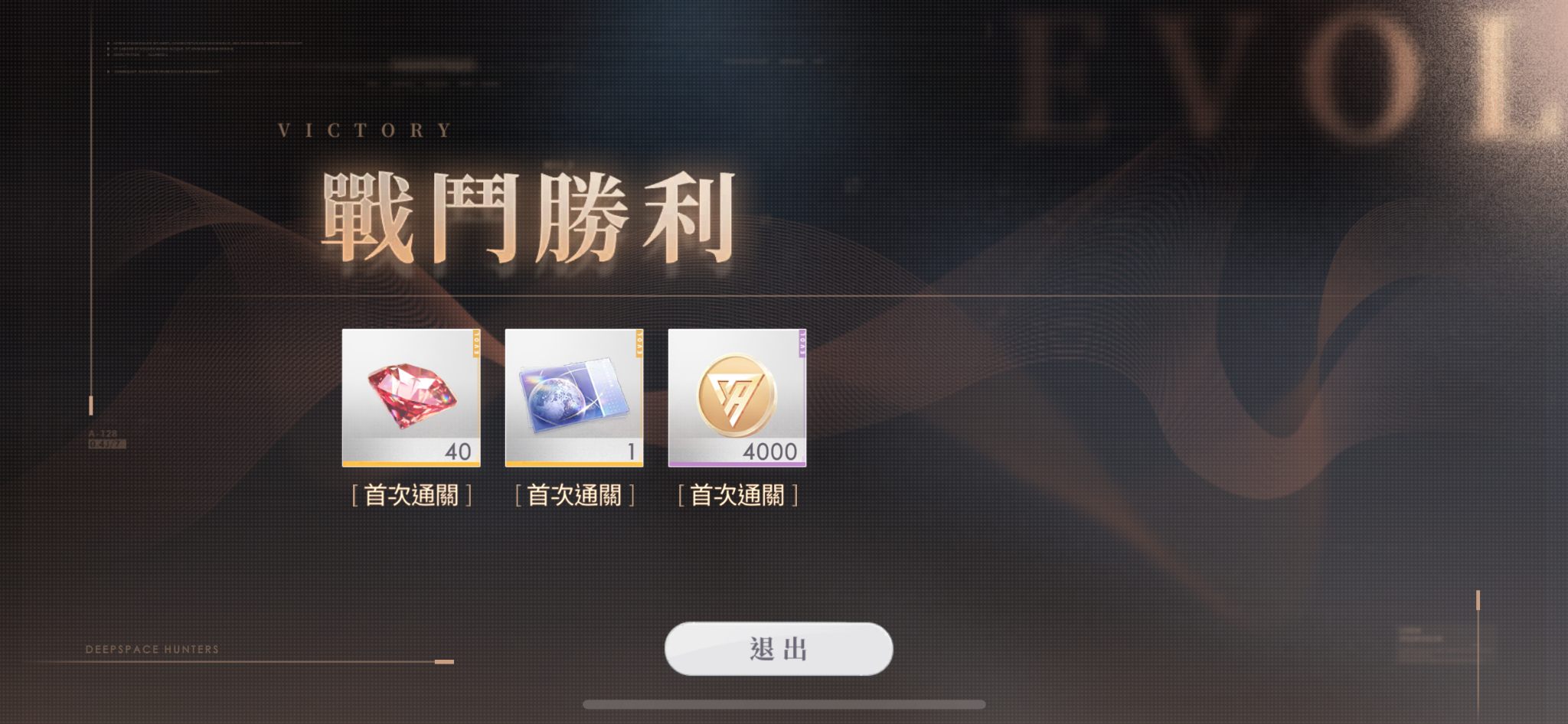Select the diamond quantity 40
The height and width of the screenshot is (724, 1568).
(458, 452)
